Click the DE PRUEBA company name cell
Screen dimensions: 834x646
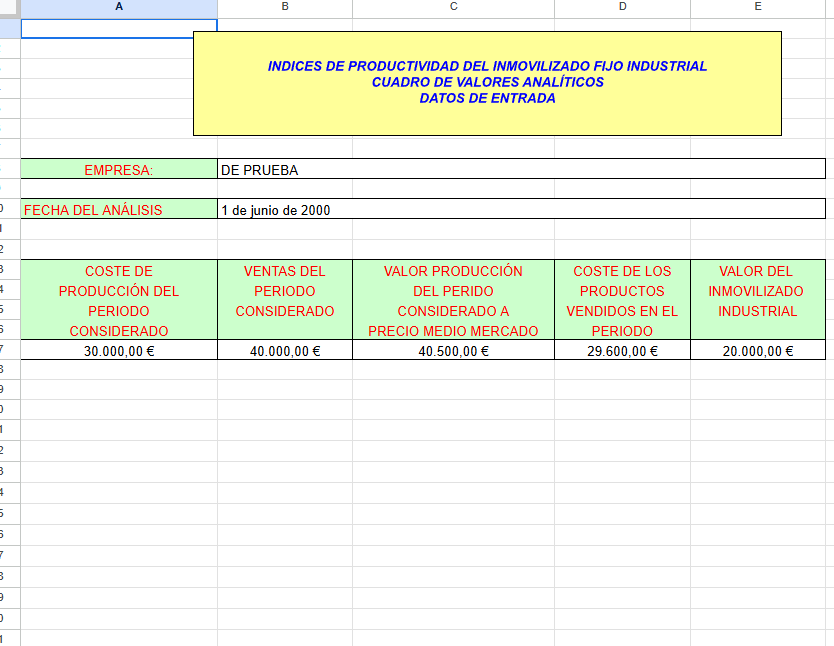click(x=521, y=170)
